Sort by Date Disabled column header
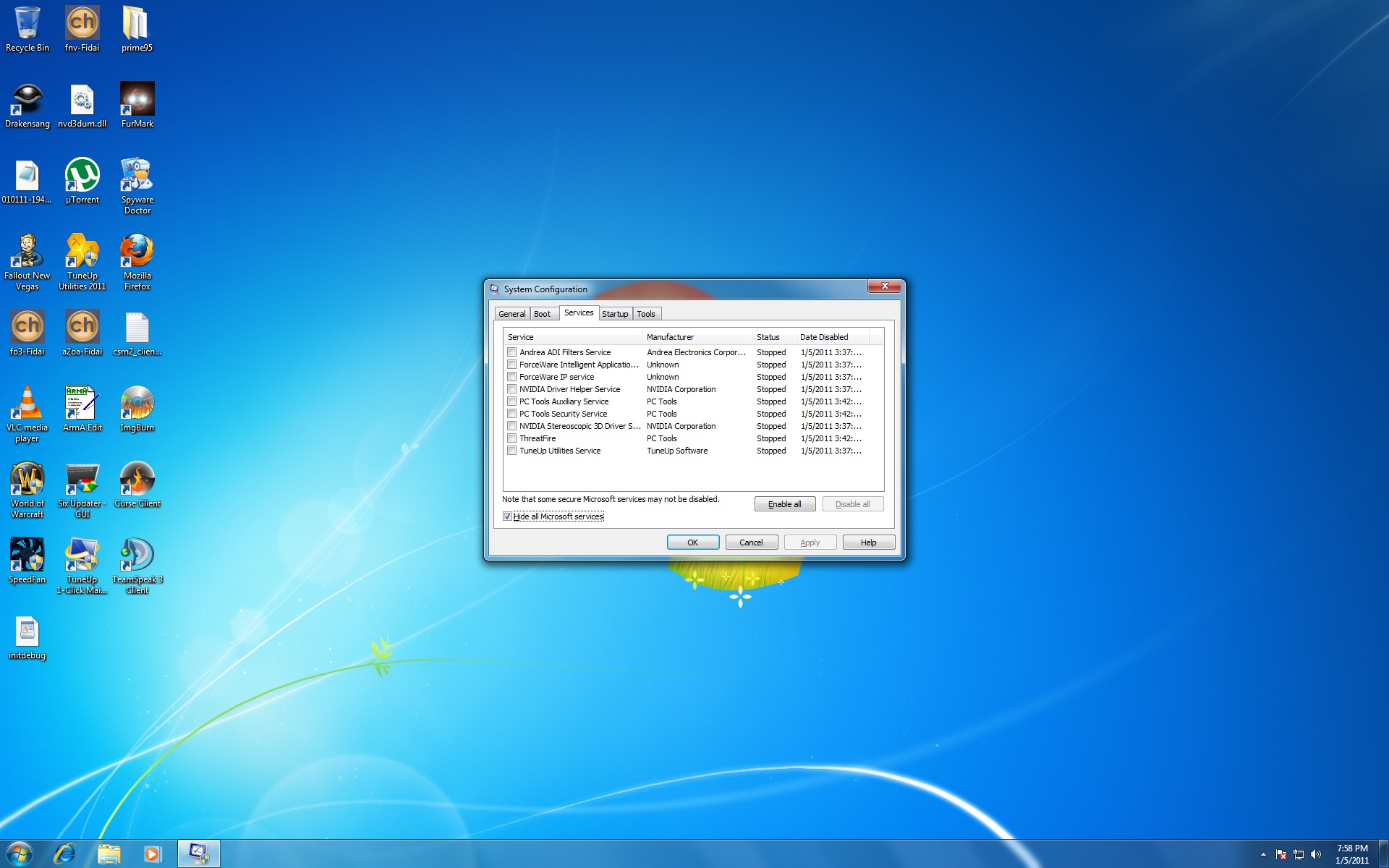 click(833, 337)
